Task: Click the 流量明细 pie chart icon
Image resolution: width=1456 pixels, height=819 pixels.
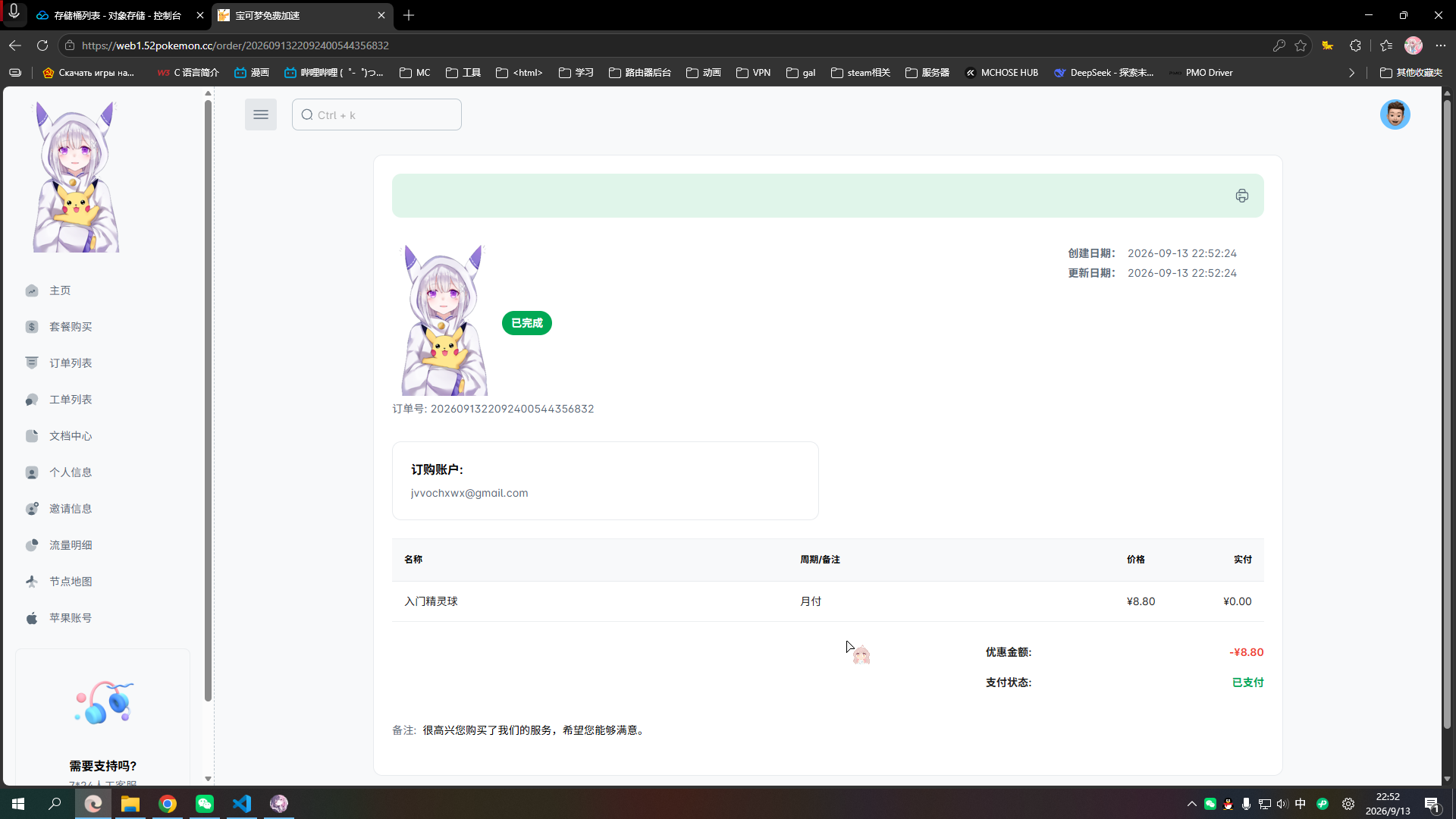Action: pyautogui.click(x=32, y=545)
